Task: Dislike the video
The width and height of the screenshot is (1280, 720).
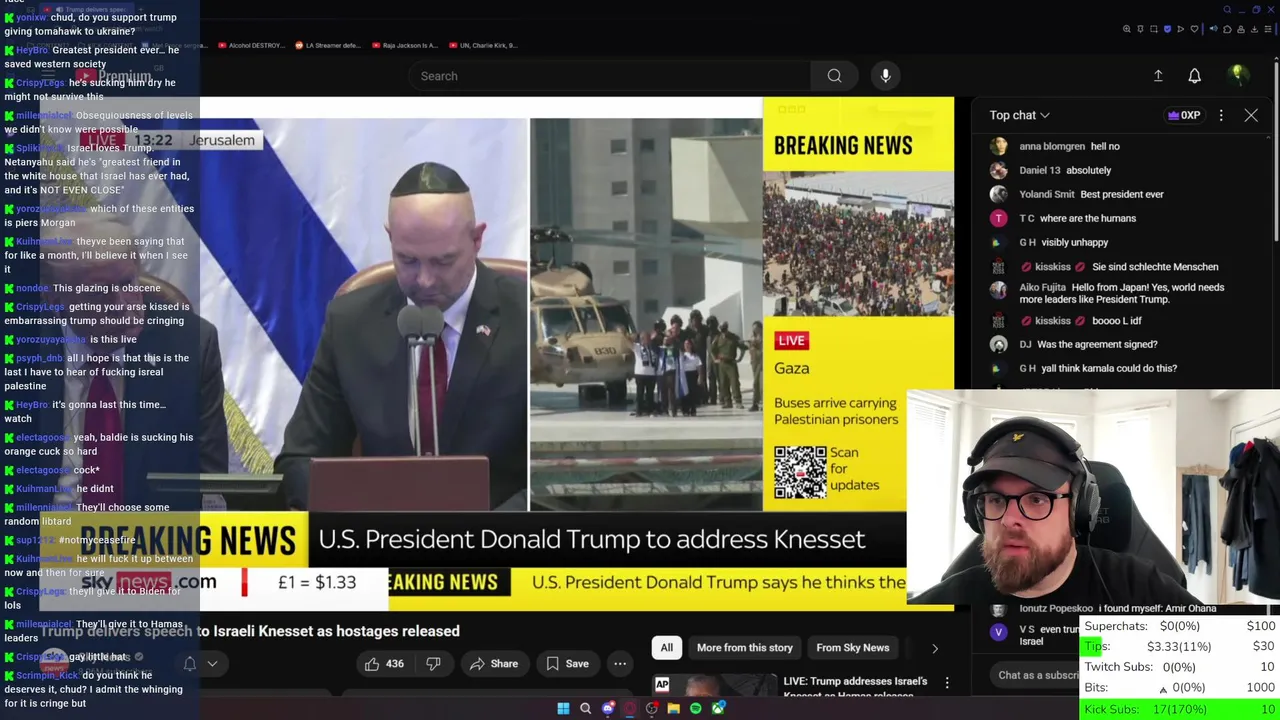Action: coord(433,664)
